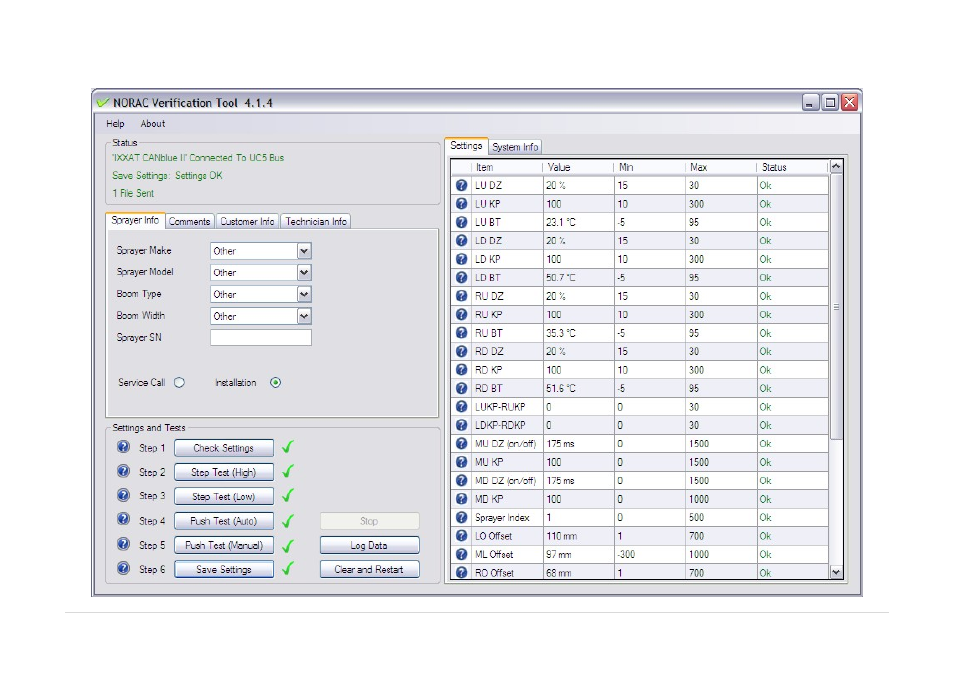Click the scroll up arrow of settings table

pyautogui.click(x=837, y=166)
